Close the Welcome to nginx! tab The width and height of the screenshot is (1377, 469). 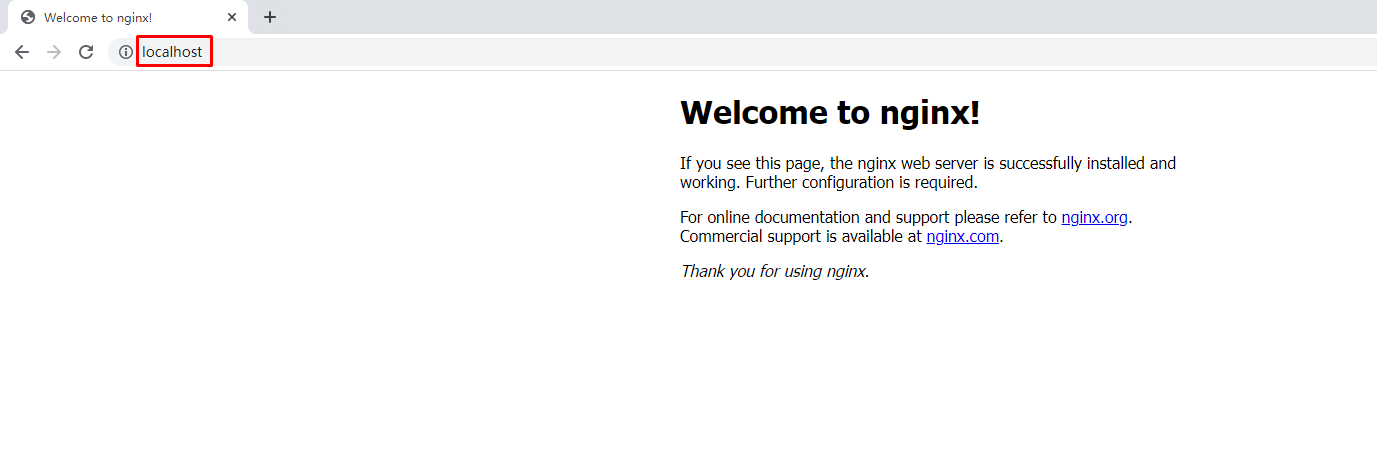click(x=232, y=17)
